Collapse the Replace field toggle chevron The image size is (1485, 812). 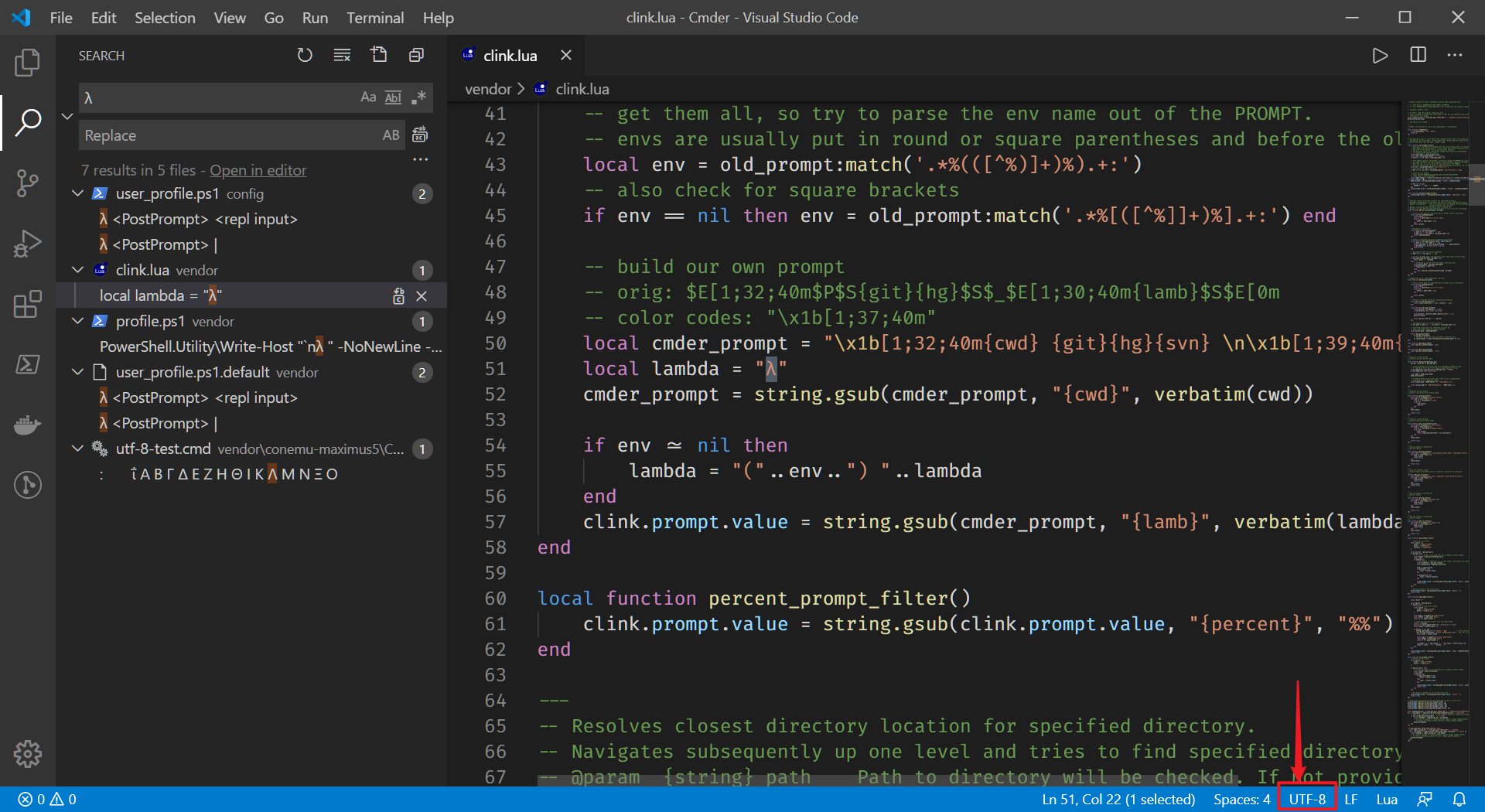[67, 117]
